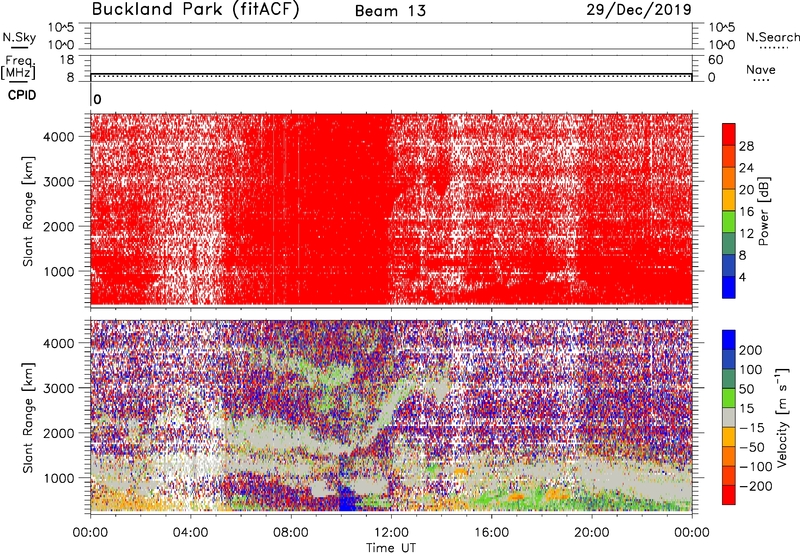Screen dimensions: 800x554
Task: Click the 'Nave' legend label
Action: click(761, 69)
